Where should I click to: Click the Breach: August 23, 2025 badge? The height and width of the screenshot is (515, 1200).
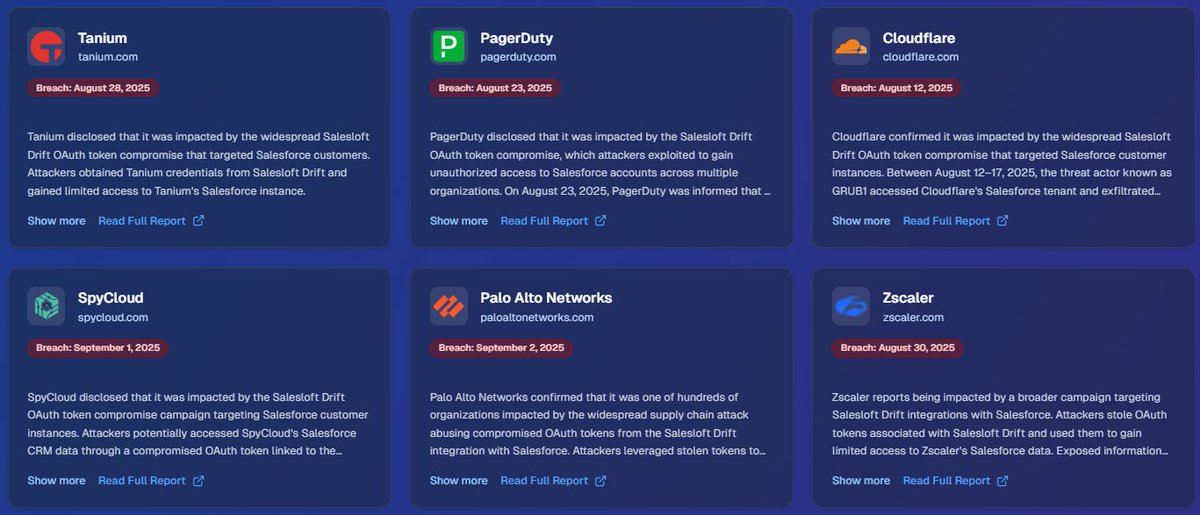tap(495, 88)
